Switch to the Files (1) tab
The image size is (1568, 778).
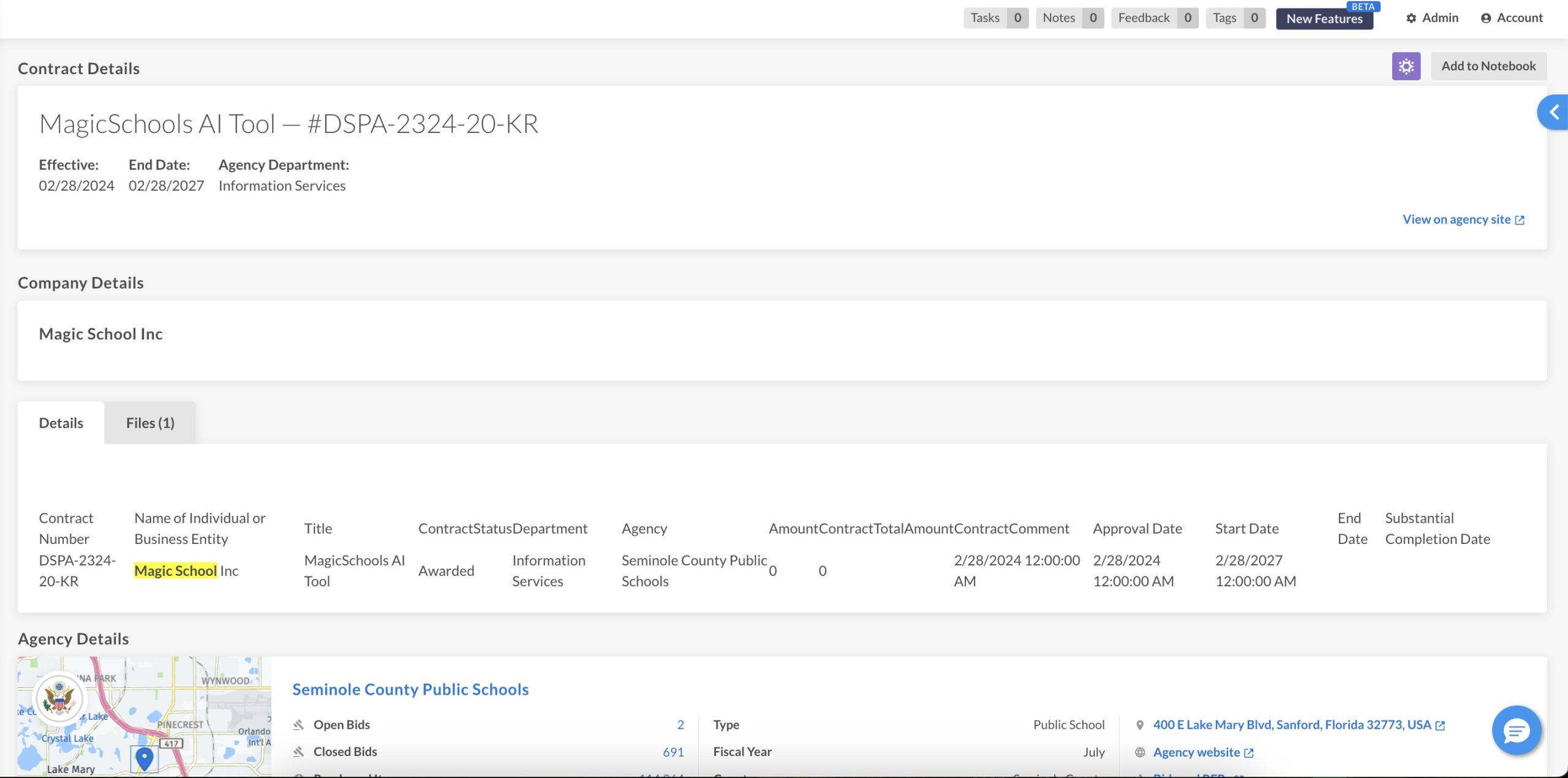150,423
